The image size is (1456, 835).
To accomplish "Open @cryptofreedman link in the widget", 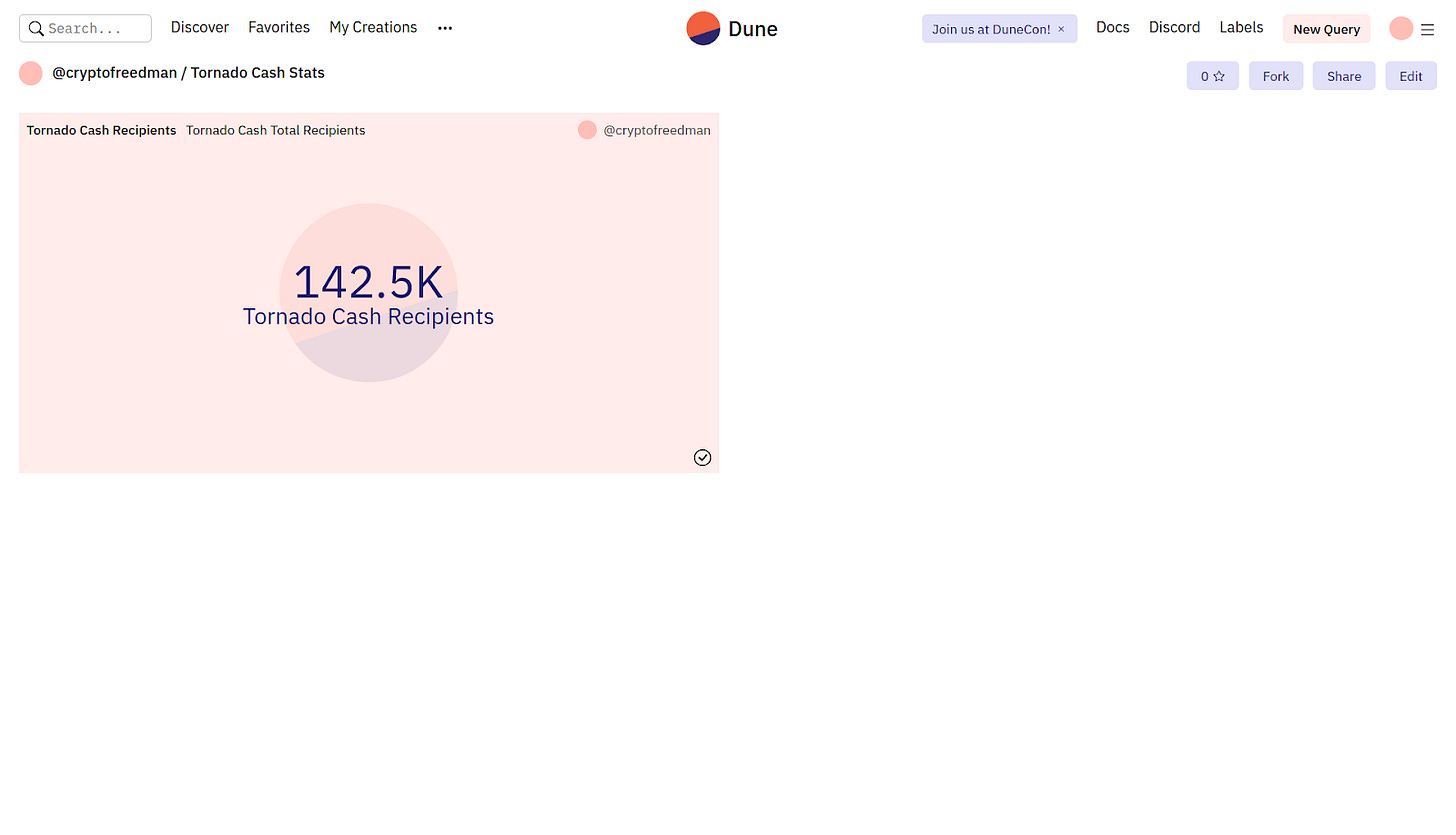I will tap(657, 130).
